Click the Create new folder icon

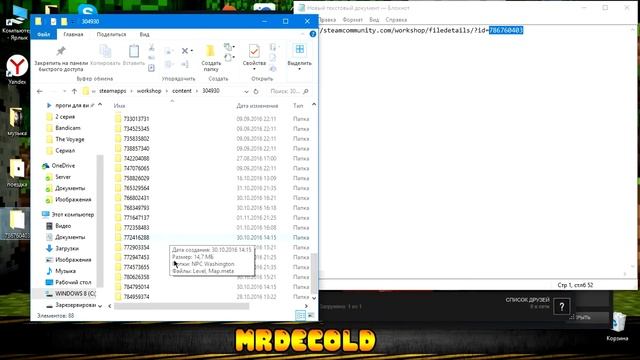211,58
